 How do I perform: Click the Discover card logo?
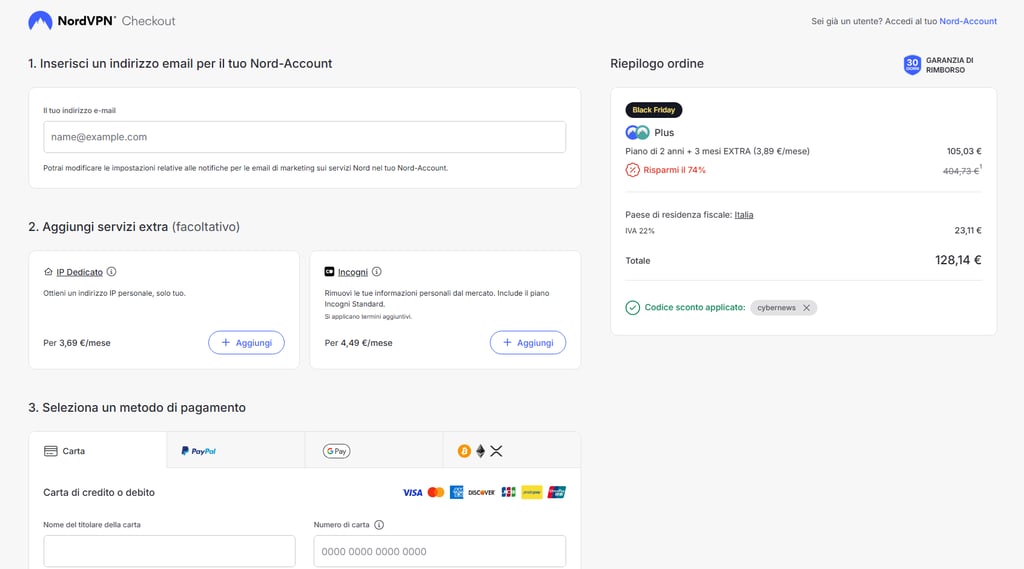tap(481, 493)
